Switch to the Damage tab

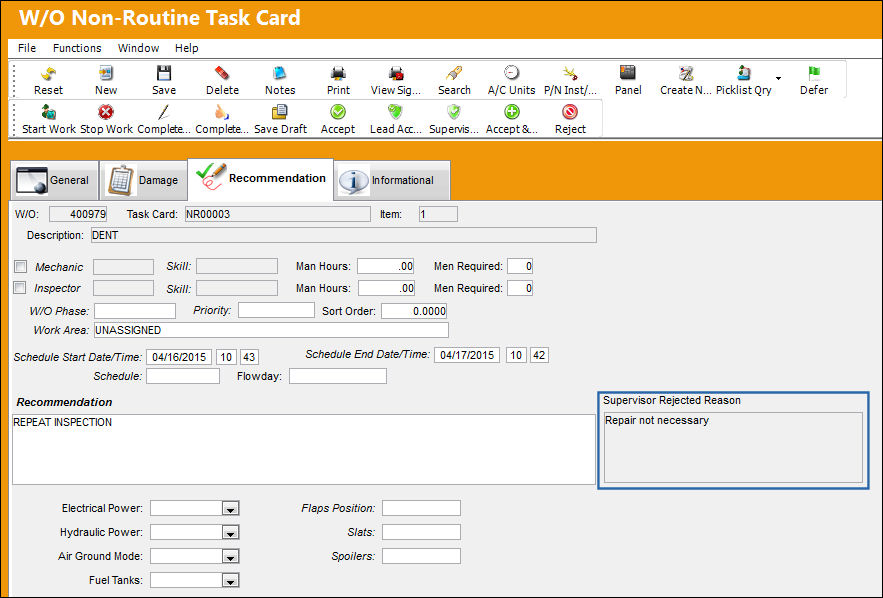tap(144, 180)
